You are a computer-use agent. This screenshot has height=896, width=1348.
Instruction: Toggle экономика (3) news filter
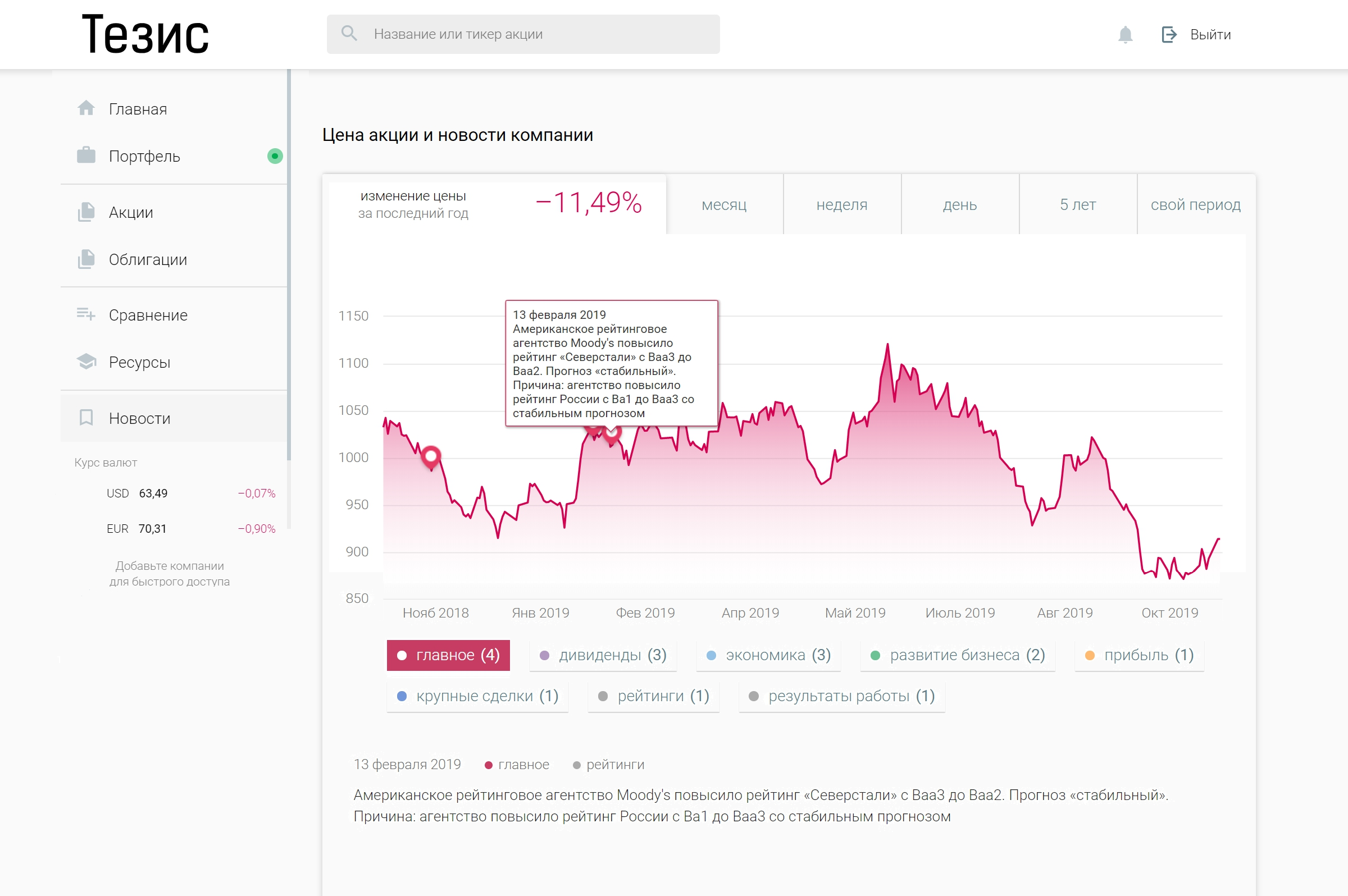point(768,655)
